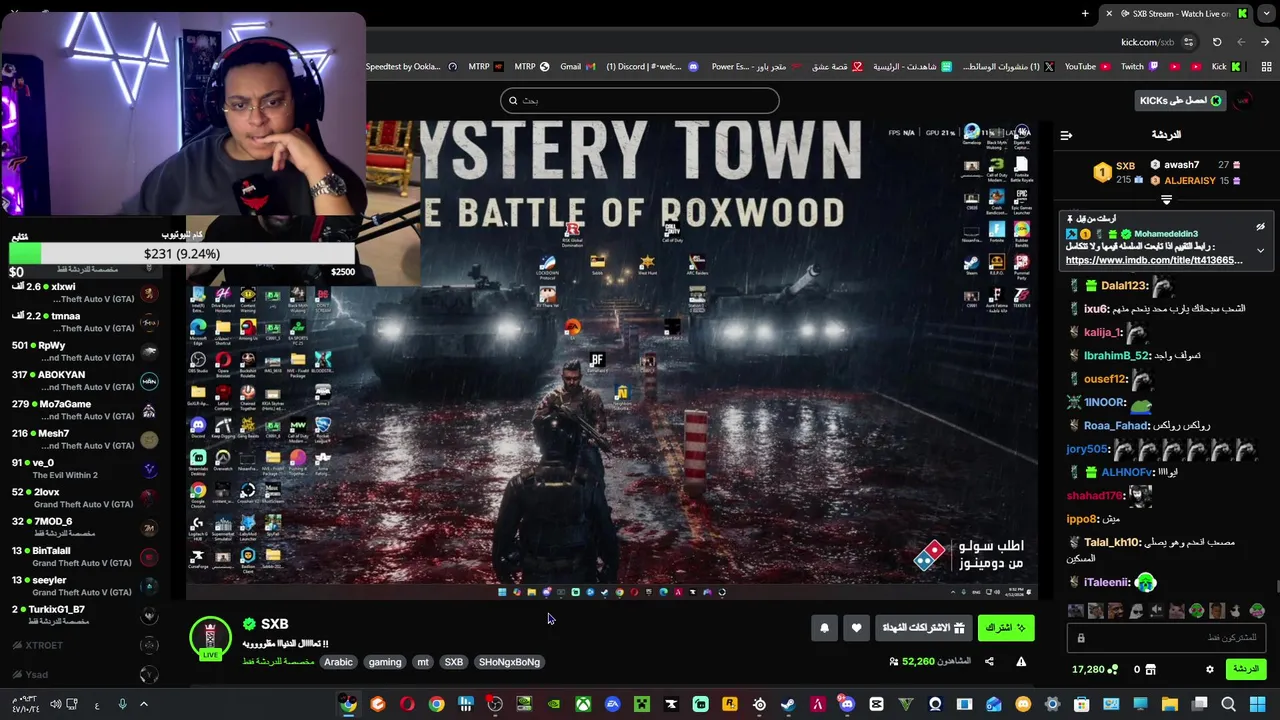Viewport: 1280px width, 720px height.
Task: Click the SXB channel avatar with LIVE badge
Action: [210, 640]
